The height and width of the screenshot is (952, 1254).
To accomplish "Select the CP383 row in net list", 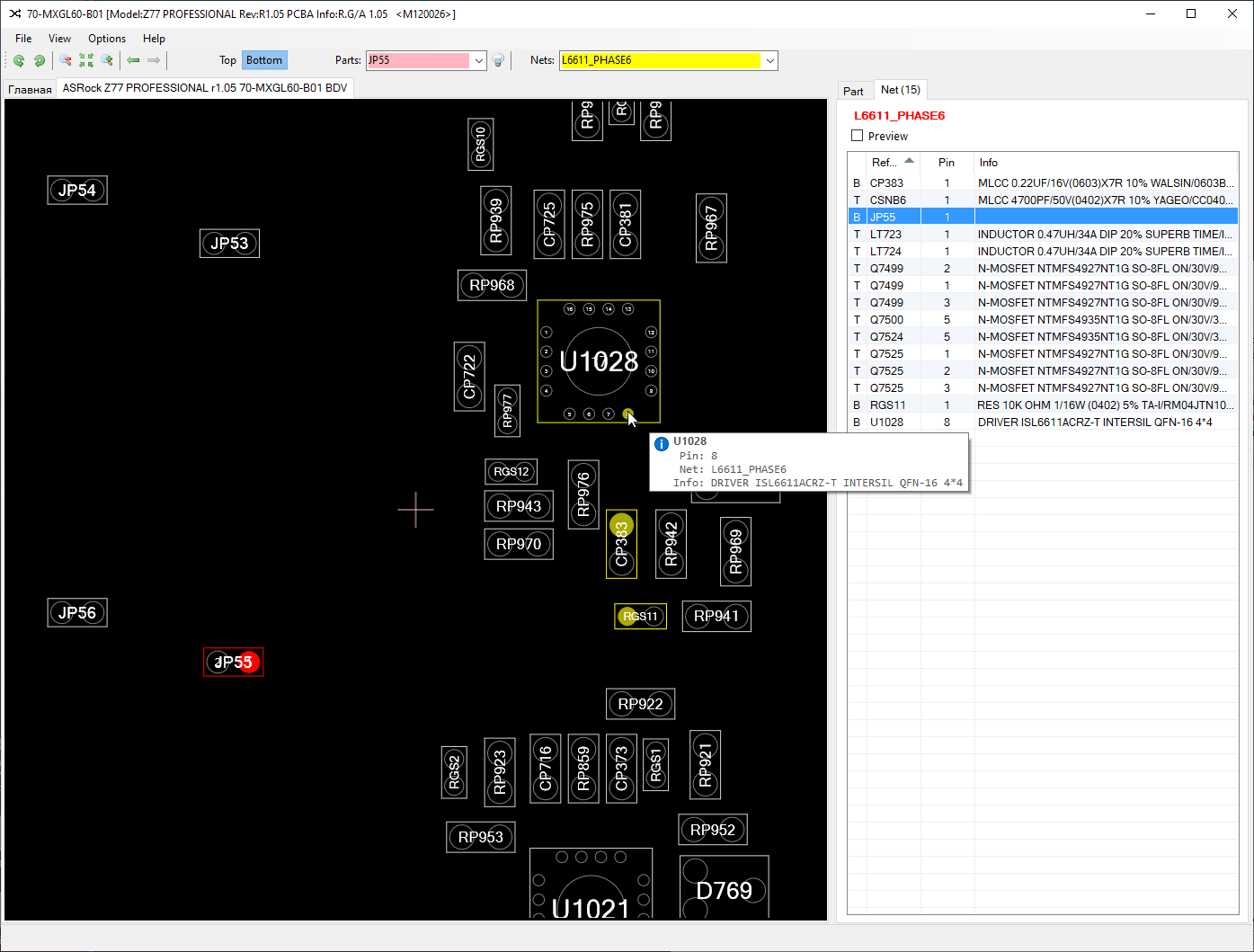I will click(1043, 182).
